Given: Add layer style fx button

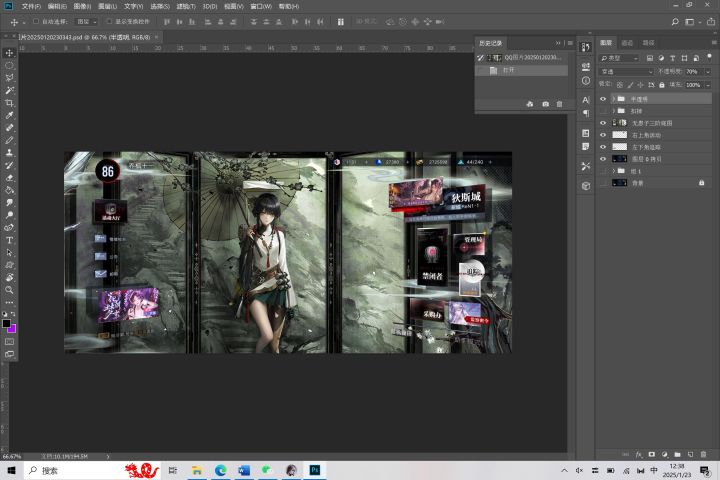Looking at the screenshot, I should [639, 454].
